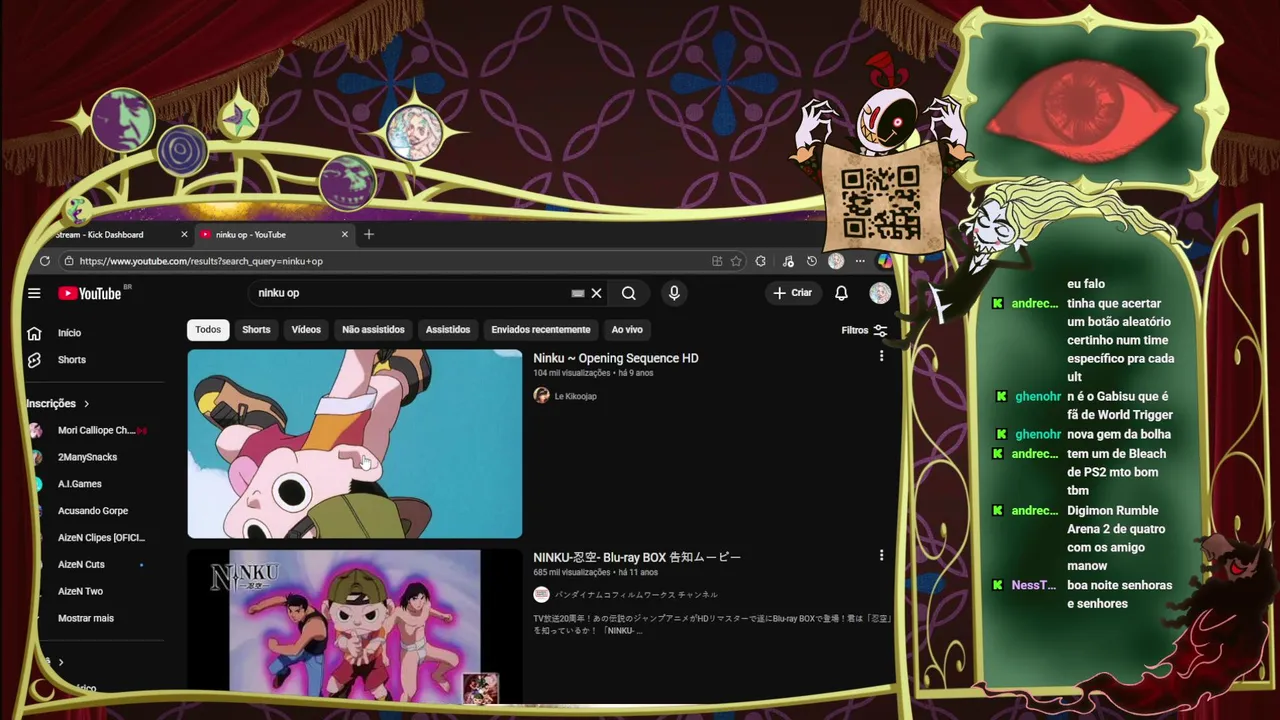1280x720 pixels.
Task: View site info lock icon in address bar
Action: click(69, 261)
